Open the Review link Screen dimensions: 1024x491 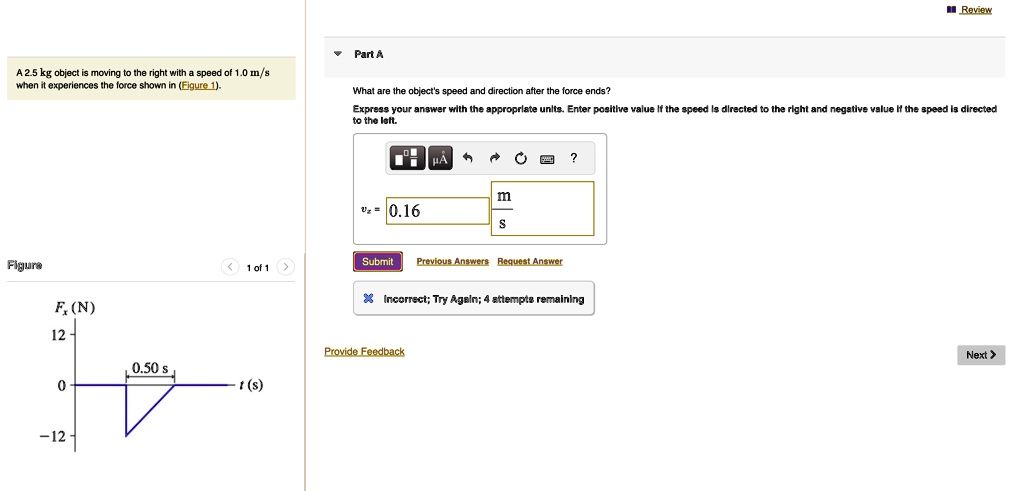tap(975, 10)
